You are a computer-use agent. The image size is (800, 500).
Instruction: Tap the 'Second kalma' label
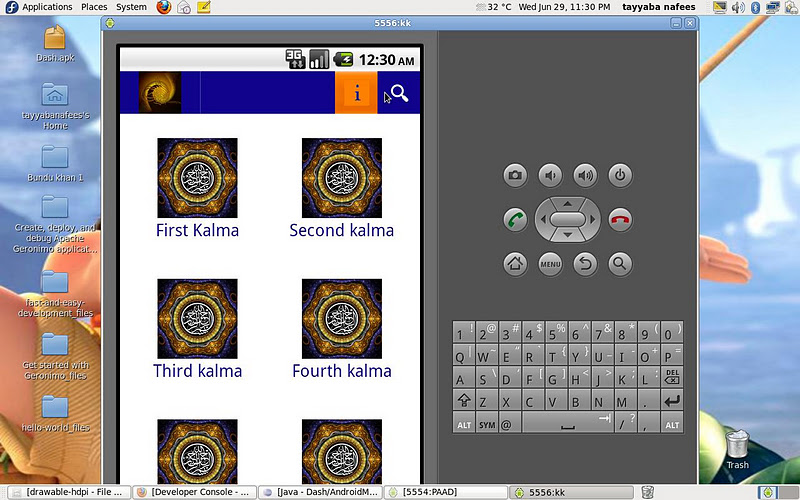click(342, 230)
